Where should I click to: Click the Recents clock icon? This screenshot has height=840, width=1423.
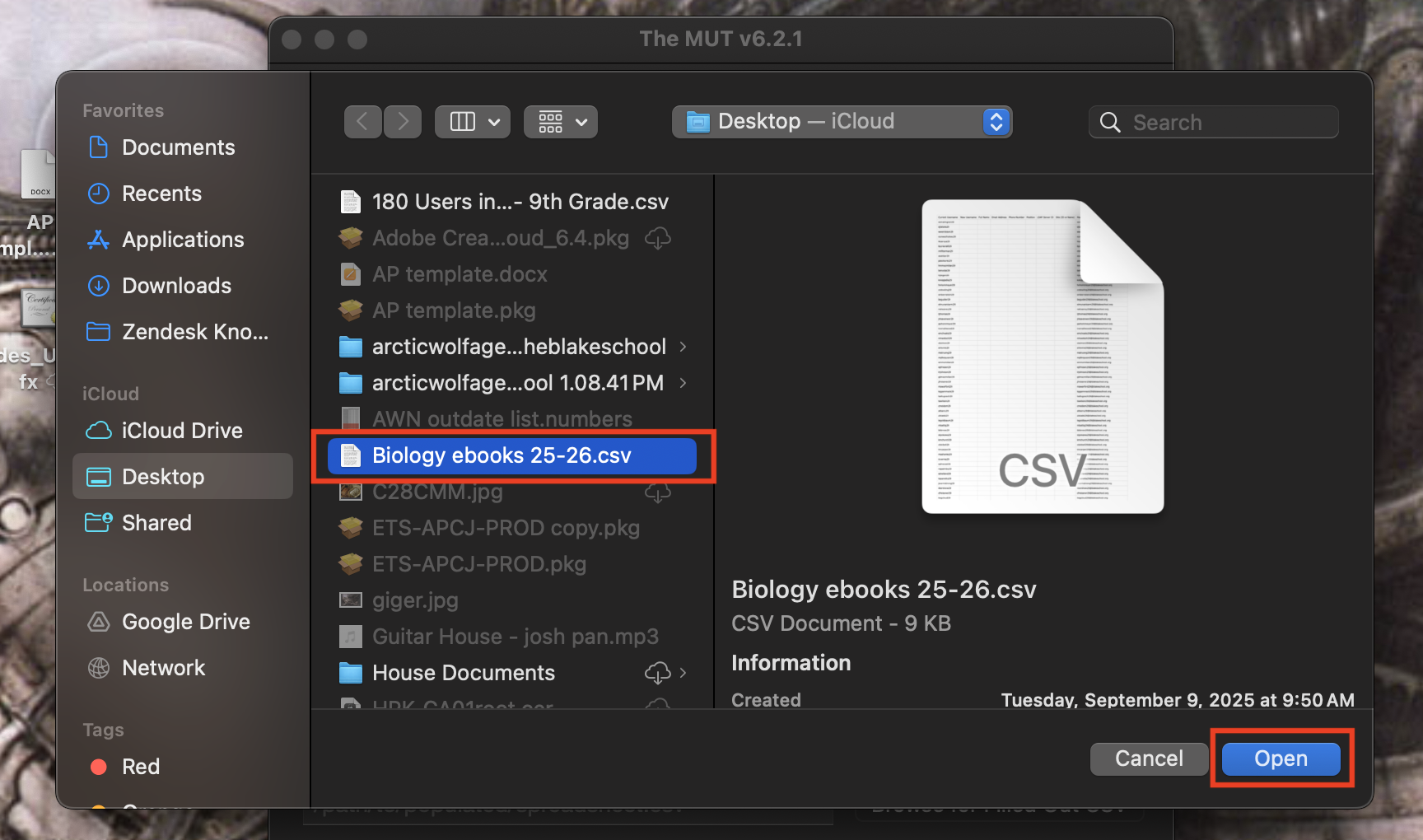[98, 194]
